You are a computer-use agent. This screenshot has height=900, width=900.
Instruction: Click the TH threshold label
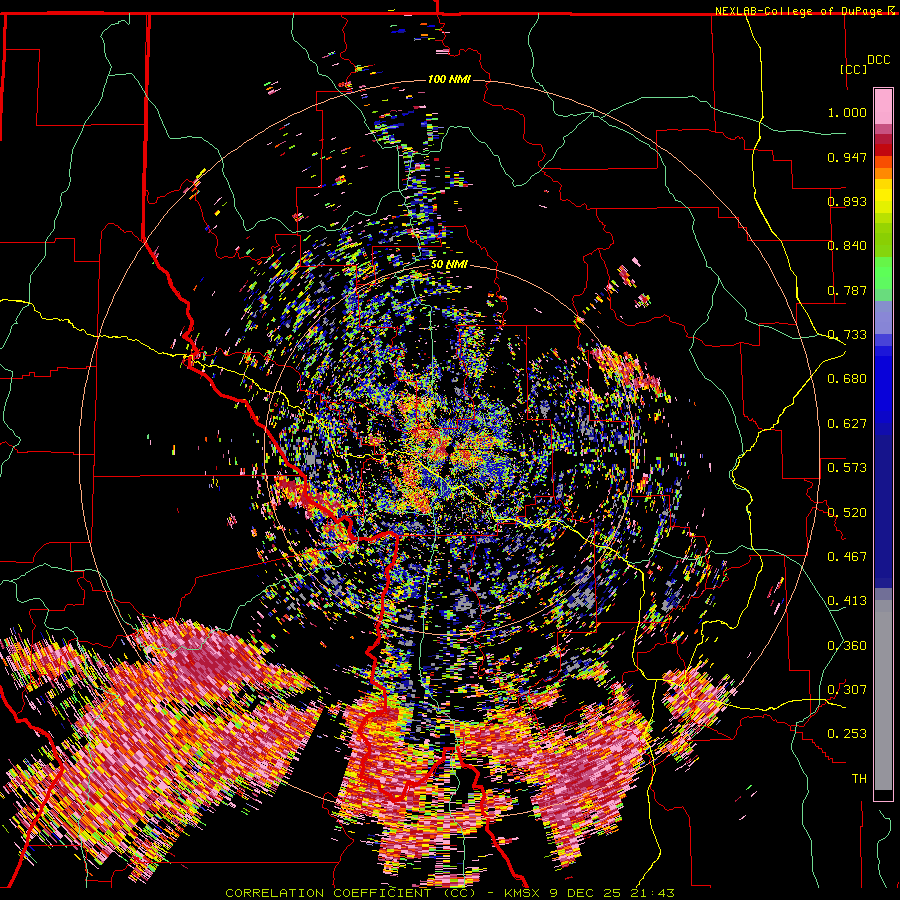point(859,778)
